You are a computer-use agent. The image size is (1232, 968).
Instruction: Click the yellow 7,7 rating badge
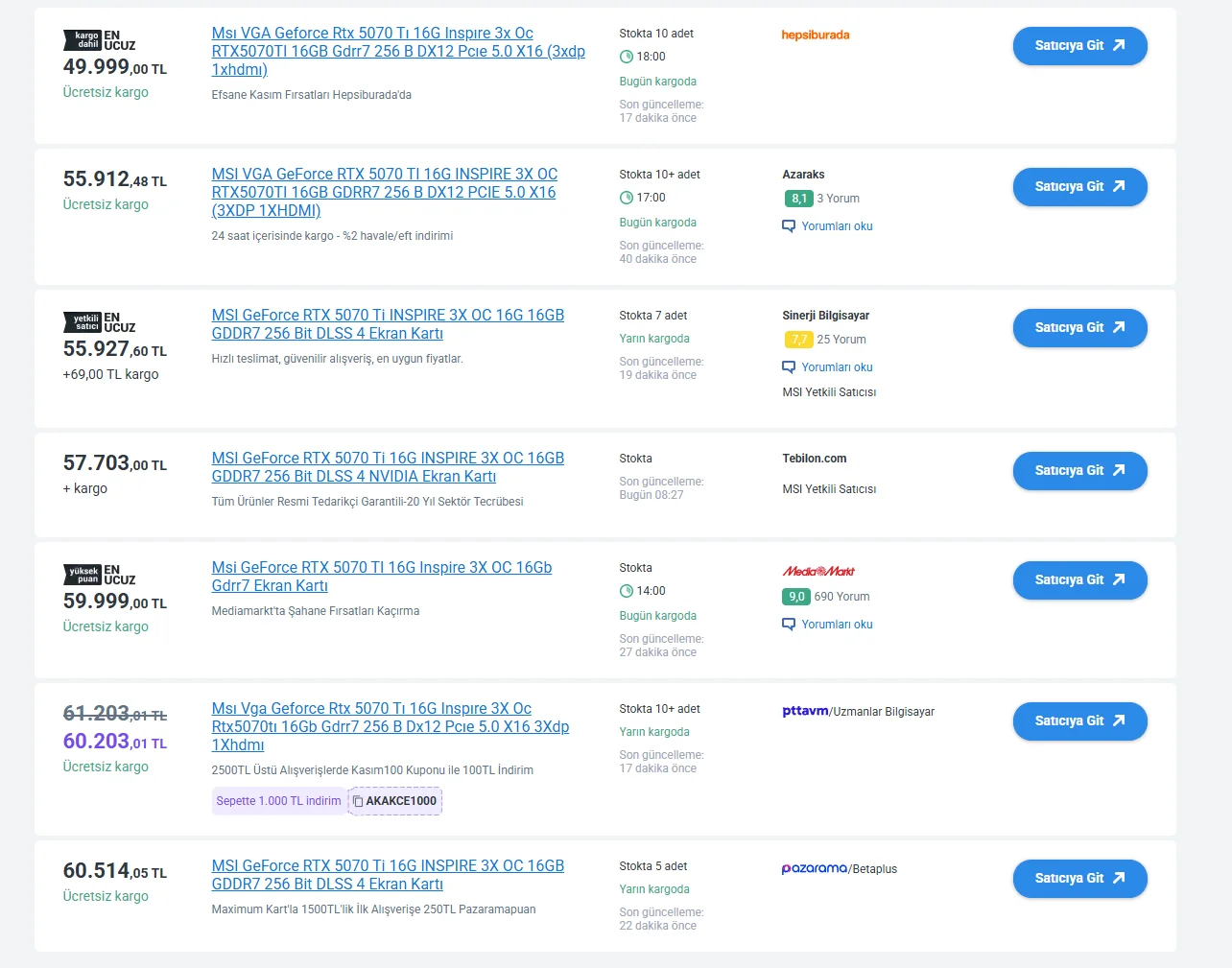[798, 340]
